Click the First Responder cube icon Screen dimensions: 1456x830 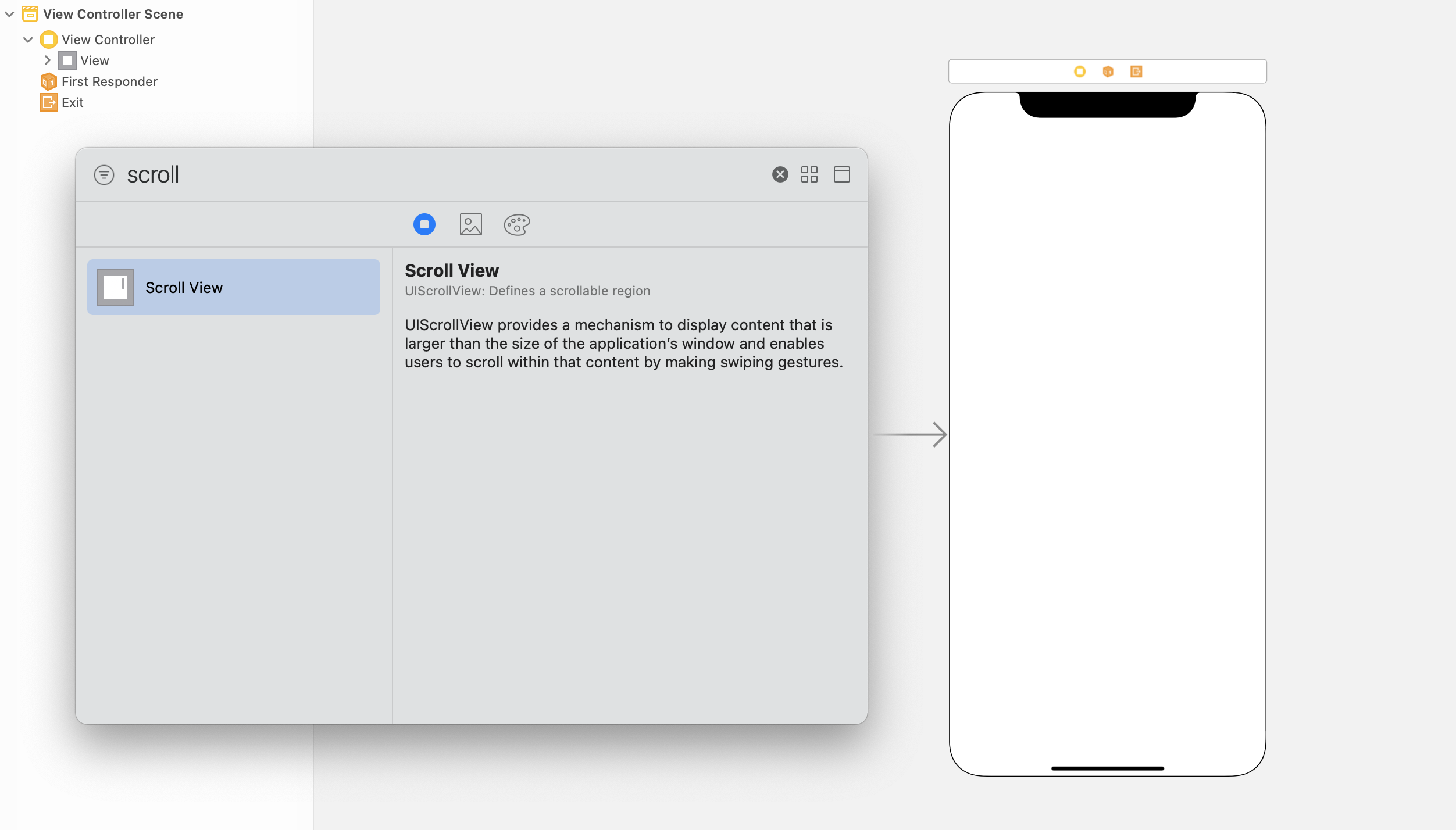pos(1108,71)
